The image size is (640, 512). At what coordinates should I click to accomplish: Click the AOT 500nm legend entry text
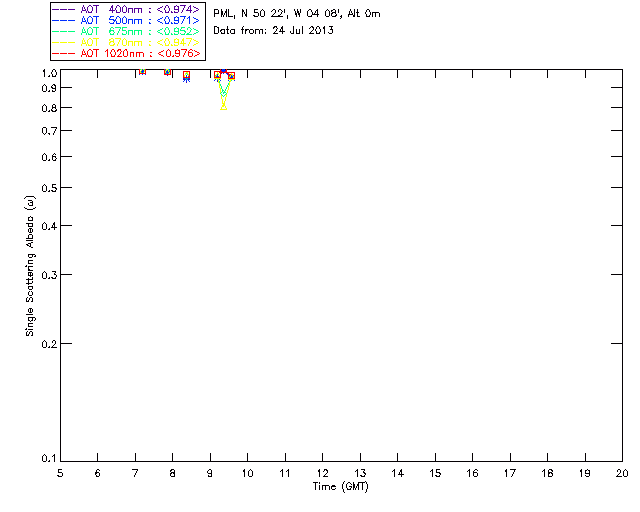coord(140,20)
